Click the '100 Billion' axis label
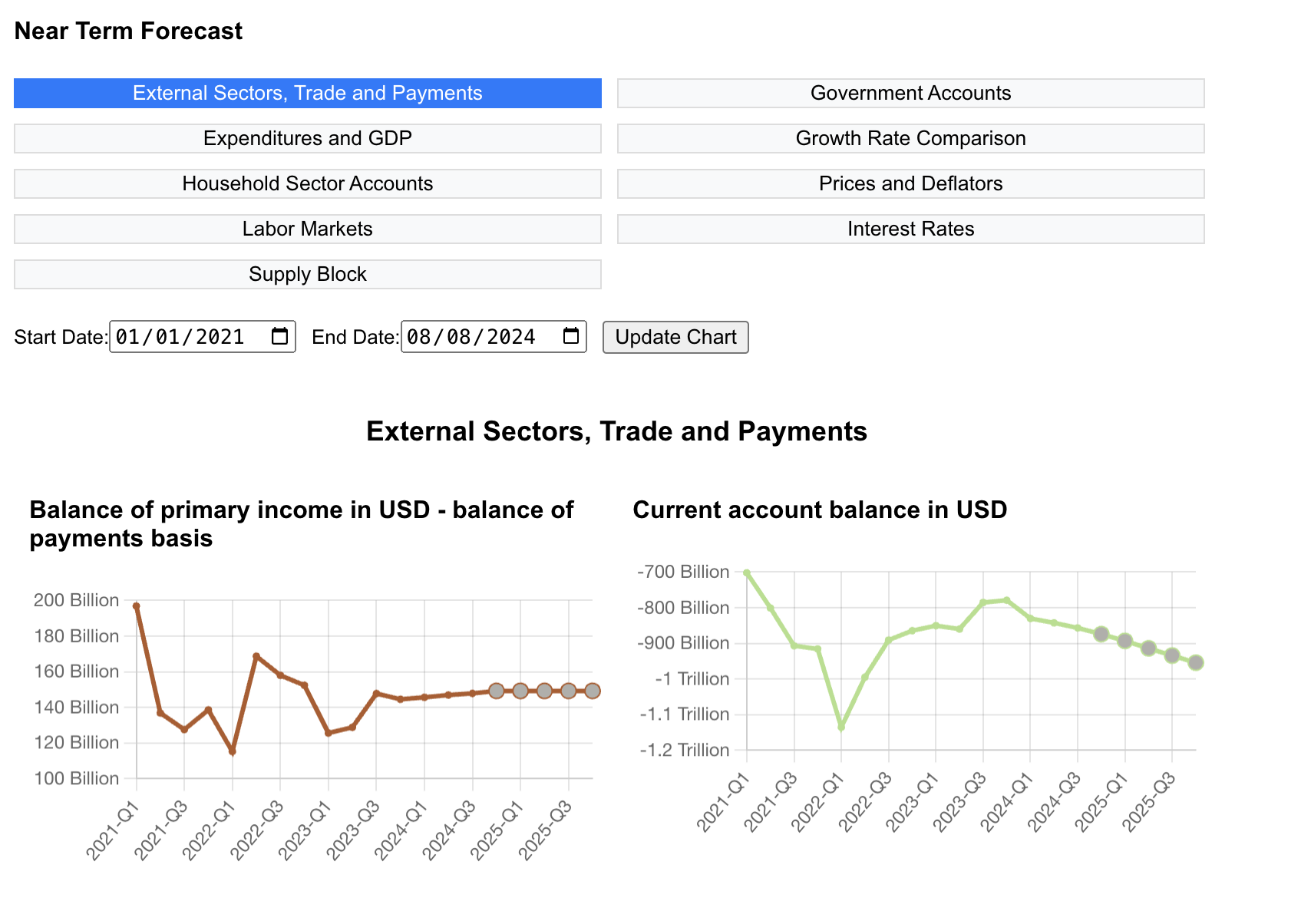The width and height of the screenshot is (1311, 924). tap(77, 778)
